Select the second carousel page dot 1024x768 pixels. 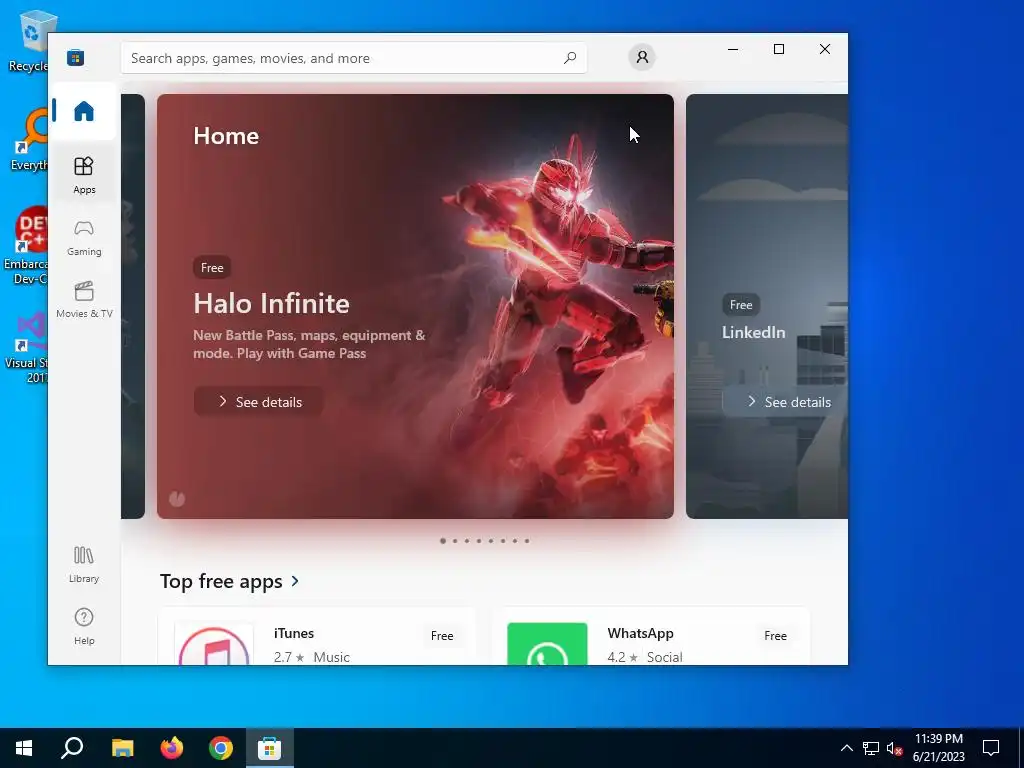tap(455, 541)
